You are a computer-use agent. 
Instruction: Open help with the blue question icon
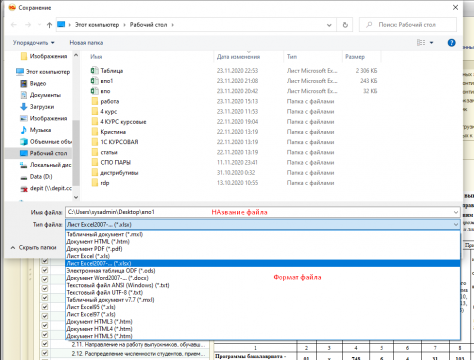(451, 43)
